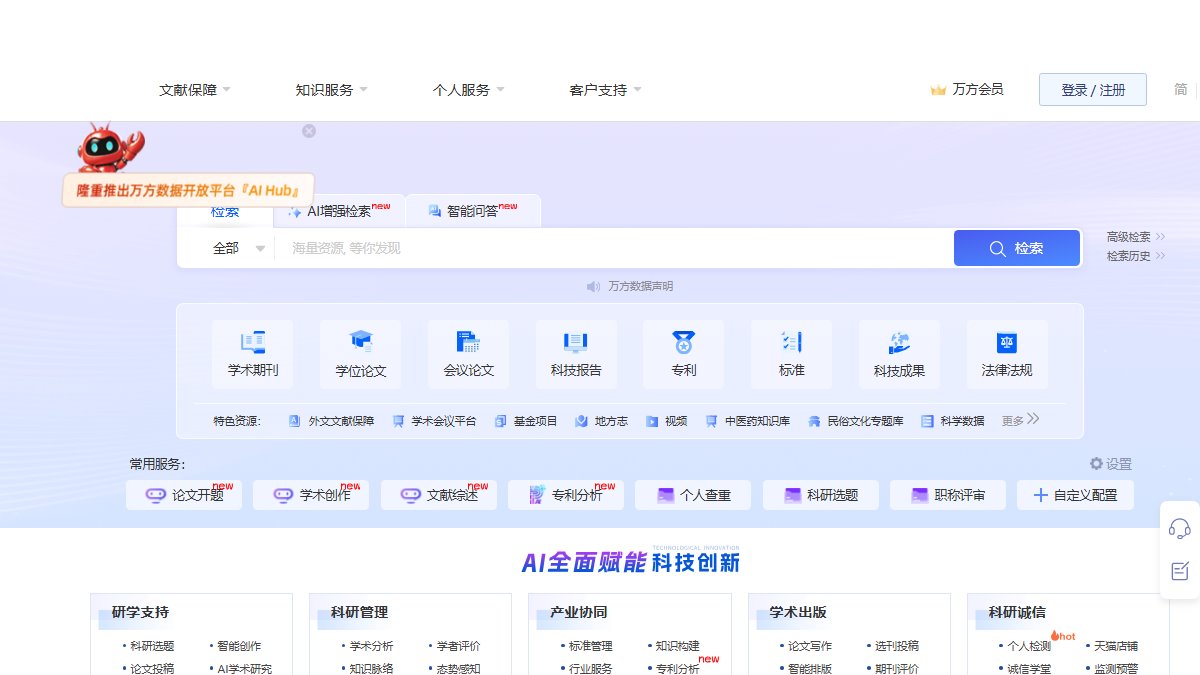Open the 学术创作 service

[311, 495]
